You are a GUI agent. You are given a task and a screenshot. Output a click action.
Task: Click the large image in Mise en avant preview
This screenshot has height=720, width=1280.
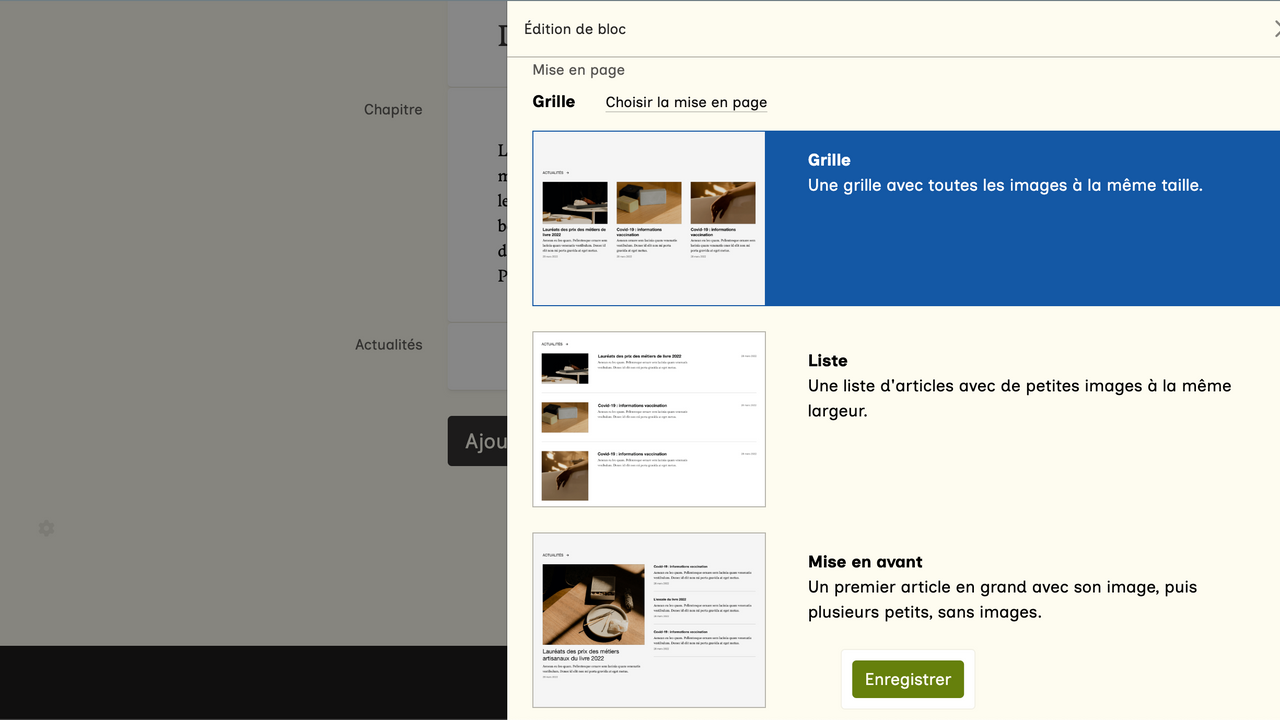[x=593, y=604]
